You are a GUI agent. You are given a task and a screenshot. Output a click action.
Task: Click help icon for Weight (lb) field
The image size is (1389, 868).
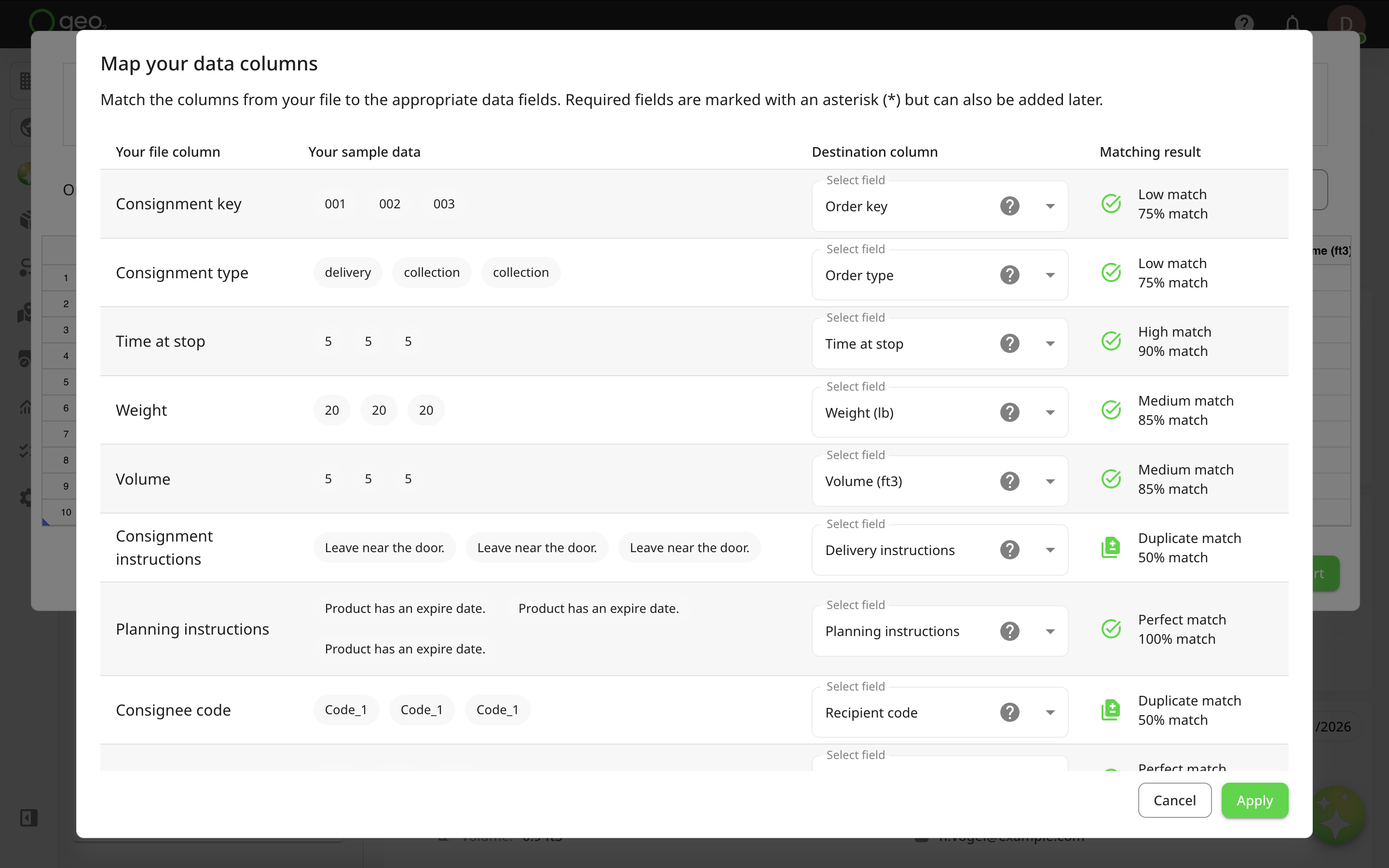(1009, 412)
